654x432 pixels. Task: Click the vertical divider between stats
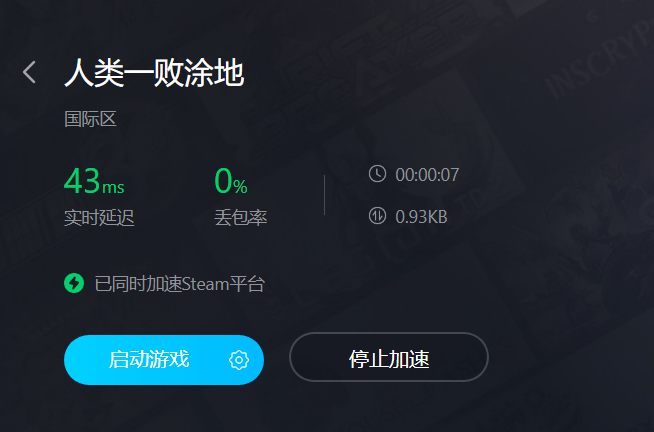pos(324,195)
